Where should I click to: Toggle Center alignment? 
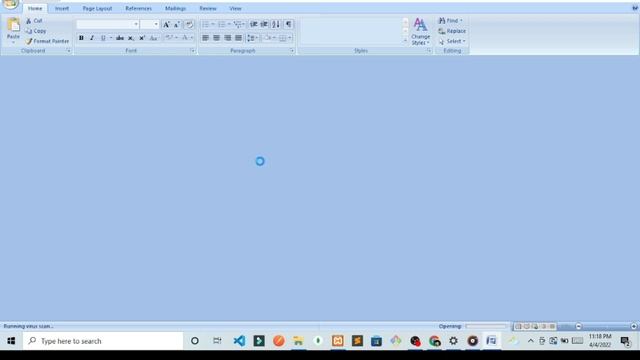click(x=216, y=38)
